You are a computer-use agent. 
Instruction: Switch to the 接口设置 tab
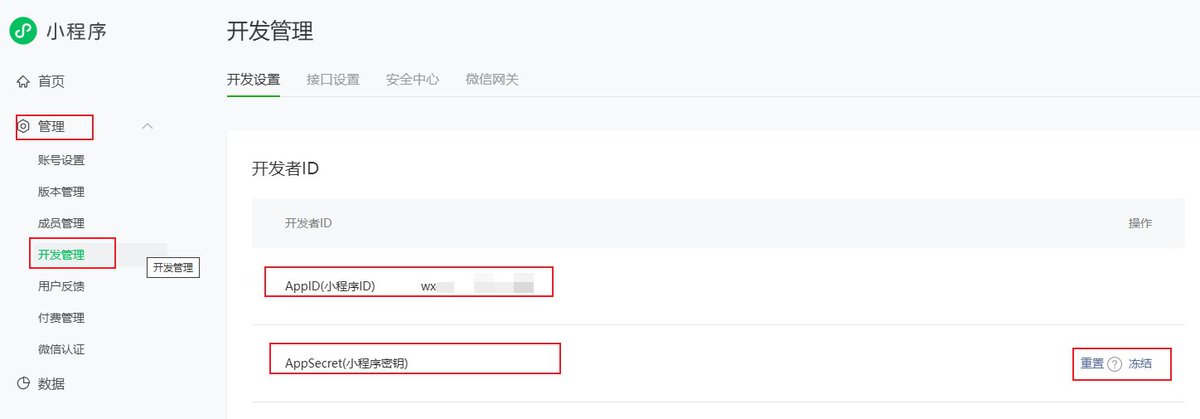point(333,79)
